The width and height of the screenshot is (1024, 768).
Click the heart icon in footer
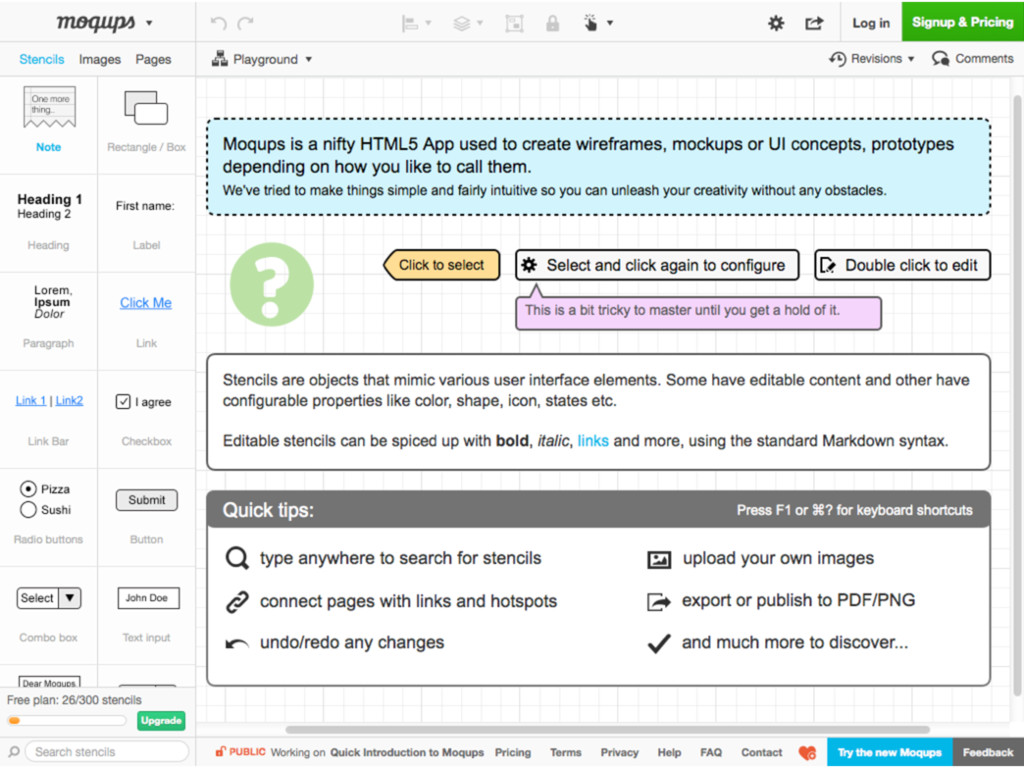pos(807,753)
